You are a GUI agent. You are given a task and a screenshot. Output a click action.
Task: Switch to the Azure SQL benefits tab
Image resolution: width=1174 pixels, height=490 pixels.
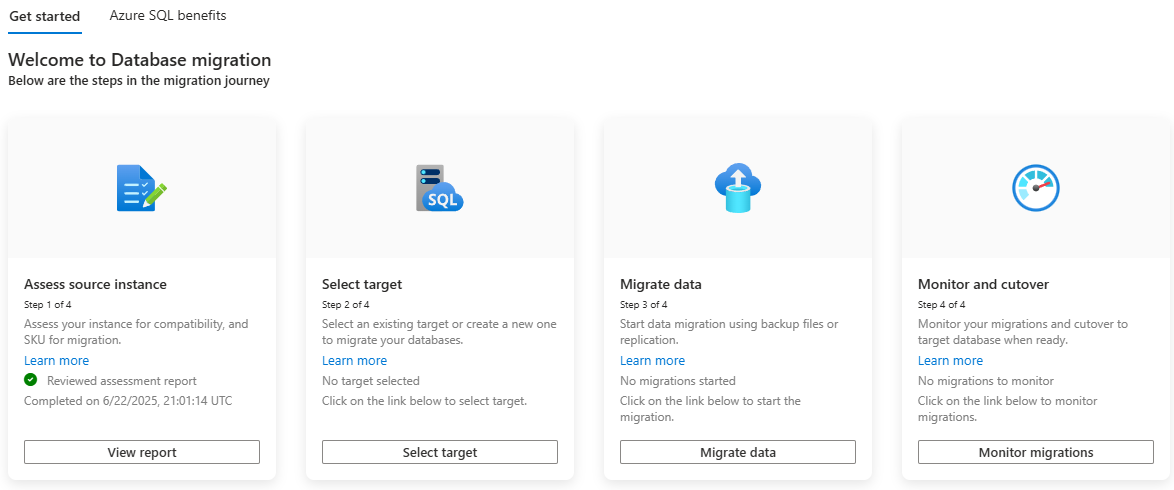[x=168, y=16]
